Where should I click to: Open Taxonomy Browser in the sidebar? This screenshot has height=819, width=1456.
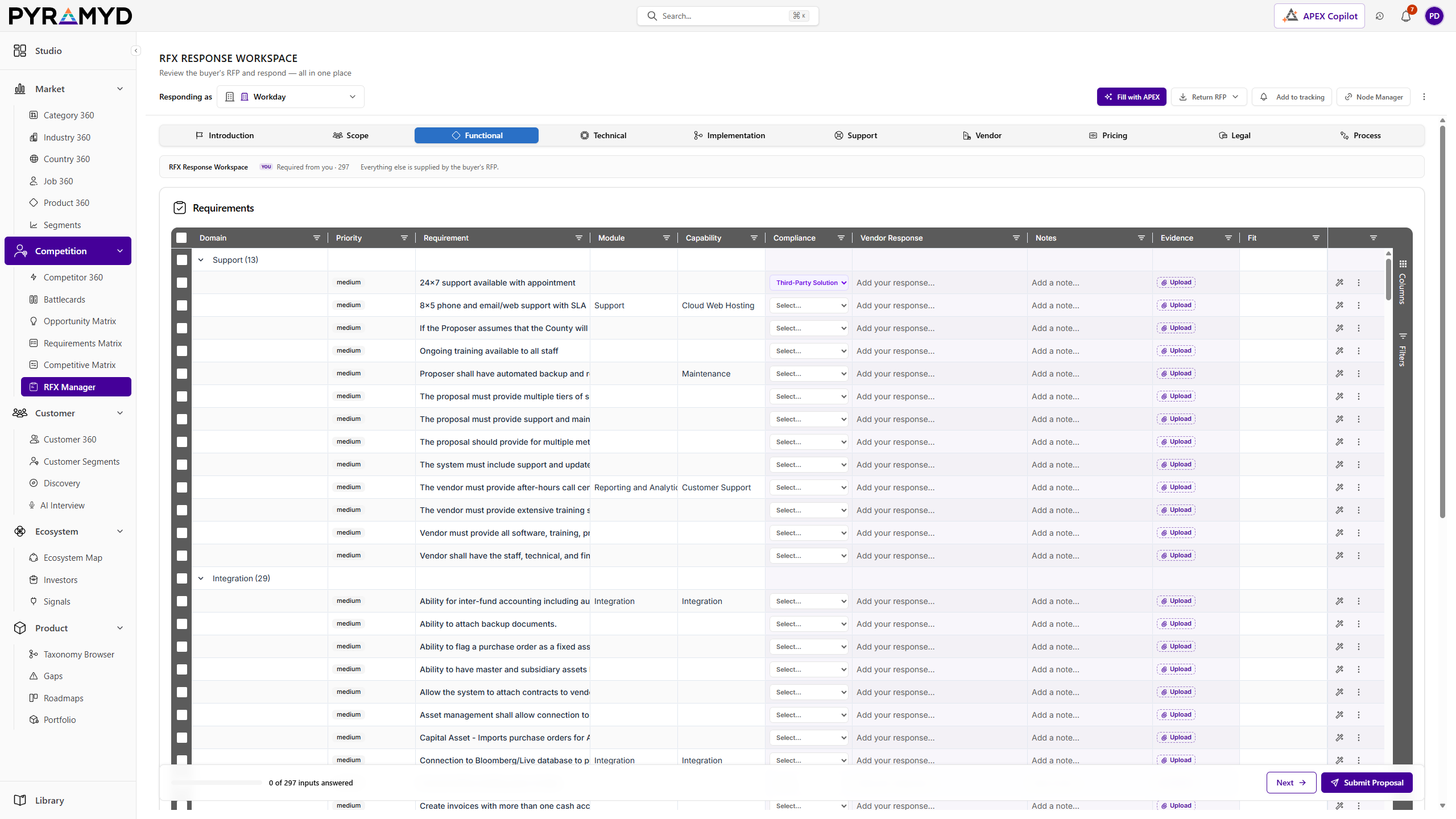click(x=78, y=654)
